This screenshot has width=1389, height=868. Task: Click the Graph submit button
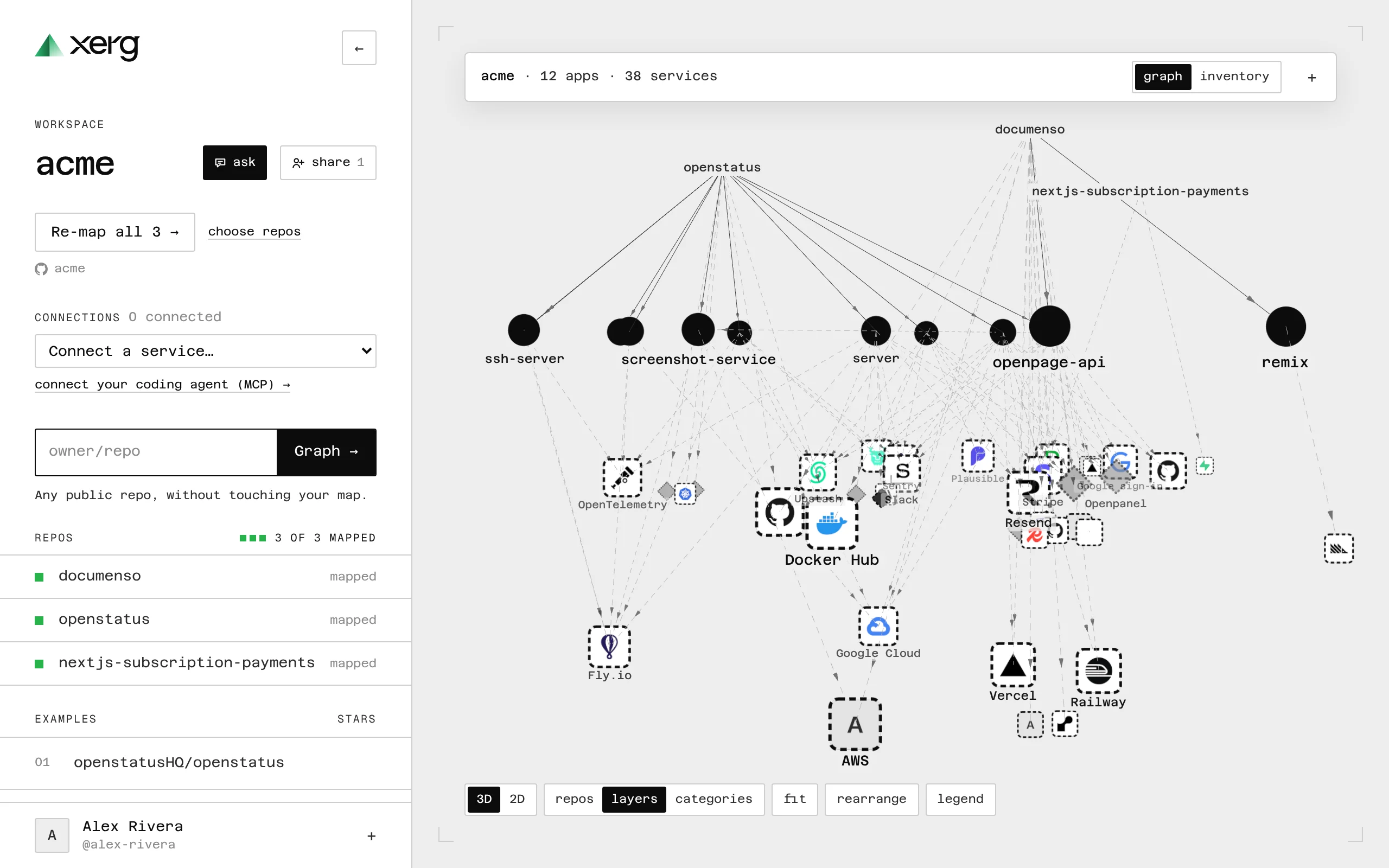(x=327, y=452)
